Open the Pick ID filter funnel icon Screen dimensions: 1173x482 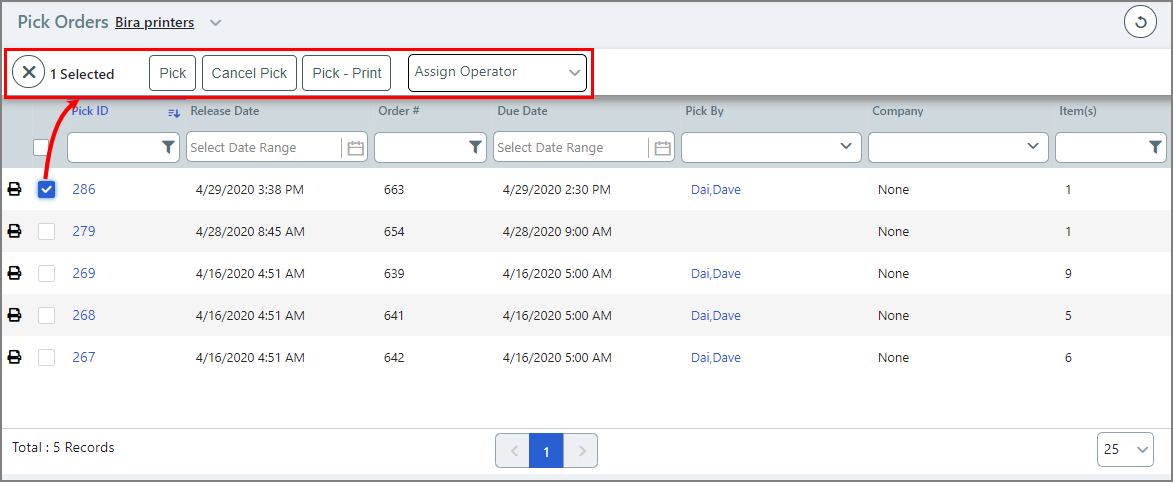click(168, 147)
